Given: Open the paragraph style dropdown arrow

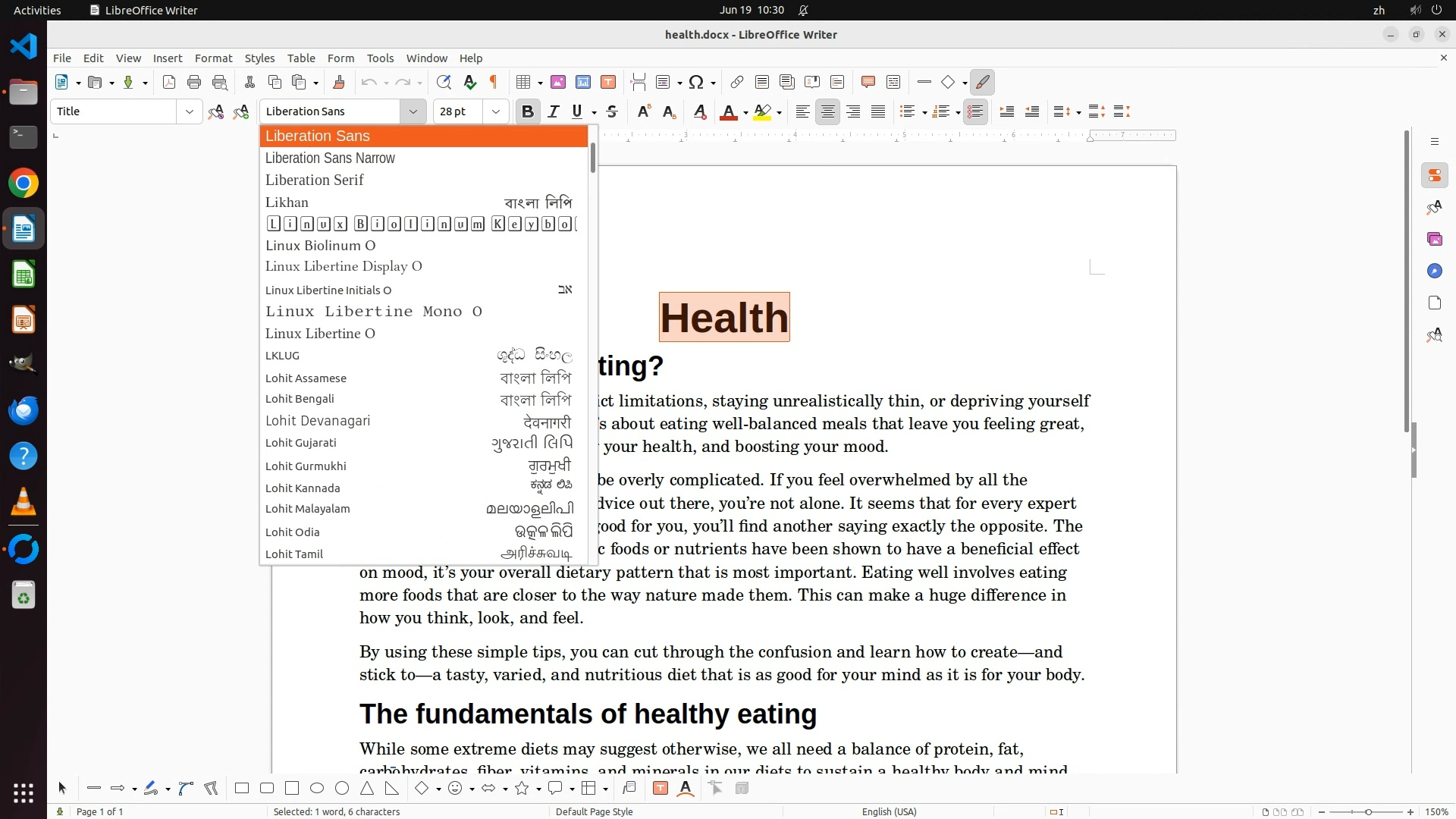Looking at the screenshot, I should (x=189, y=111).
